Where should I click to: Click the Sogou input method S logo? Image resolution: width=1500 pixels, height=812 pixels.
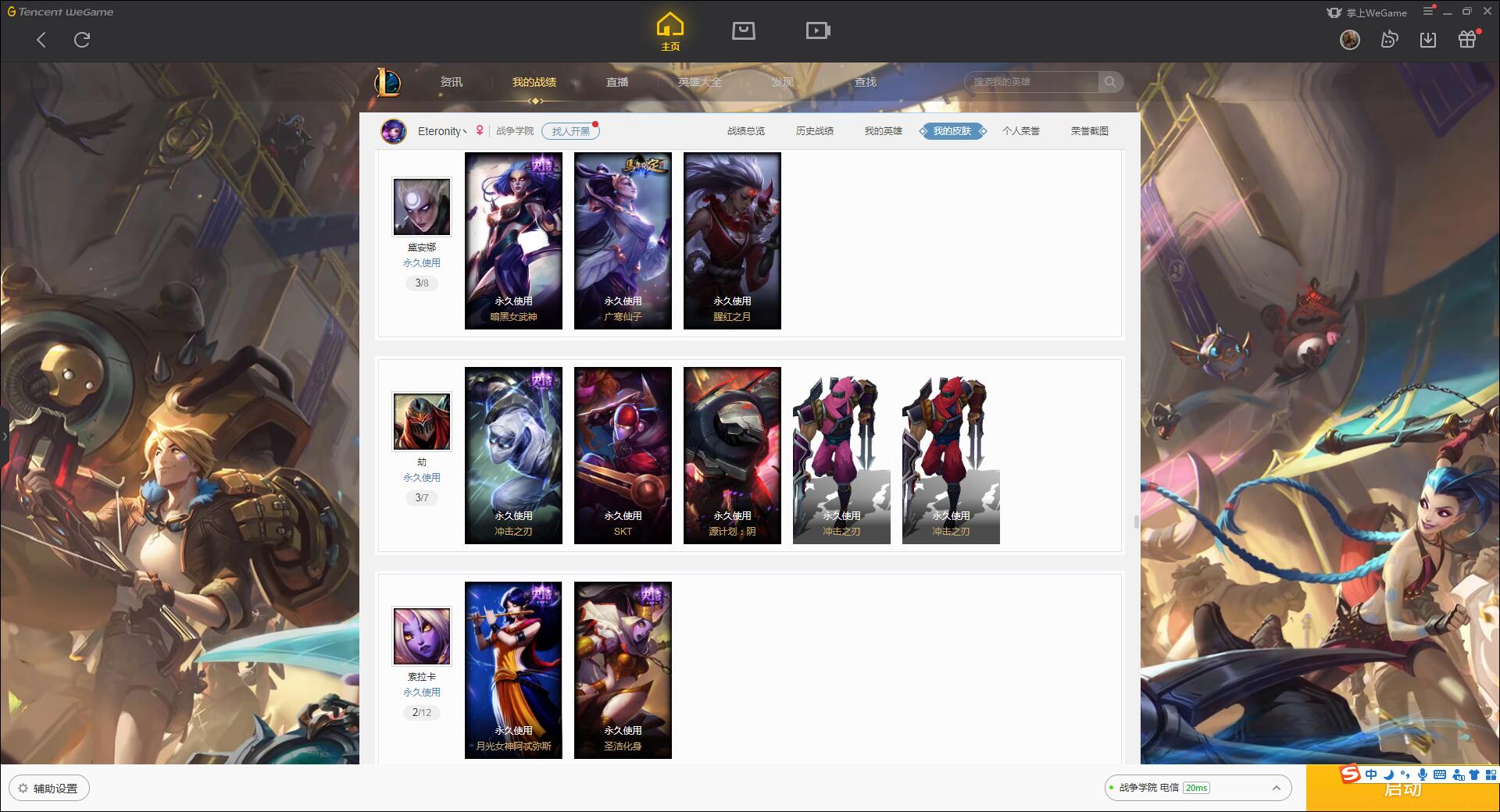click(x=1351, y=774)
